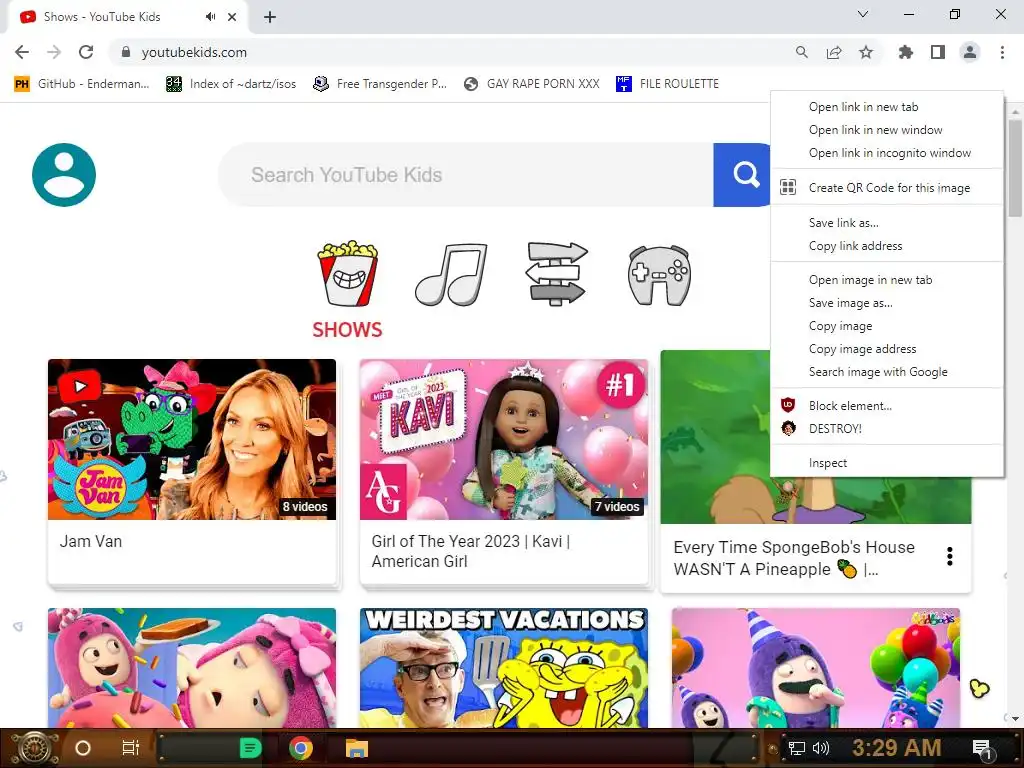Open the Extensions puzzle icon
The width and height of the screenshot is (1024, 768).
pos(905,52)
